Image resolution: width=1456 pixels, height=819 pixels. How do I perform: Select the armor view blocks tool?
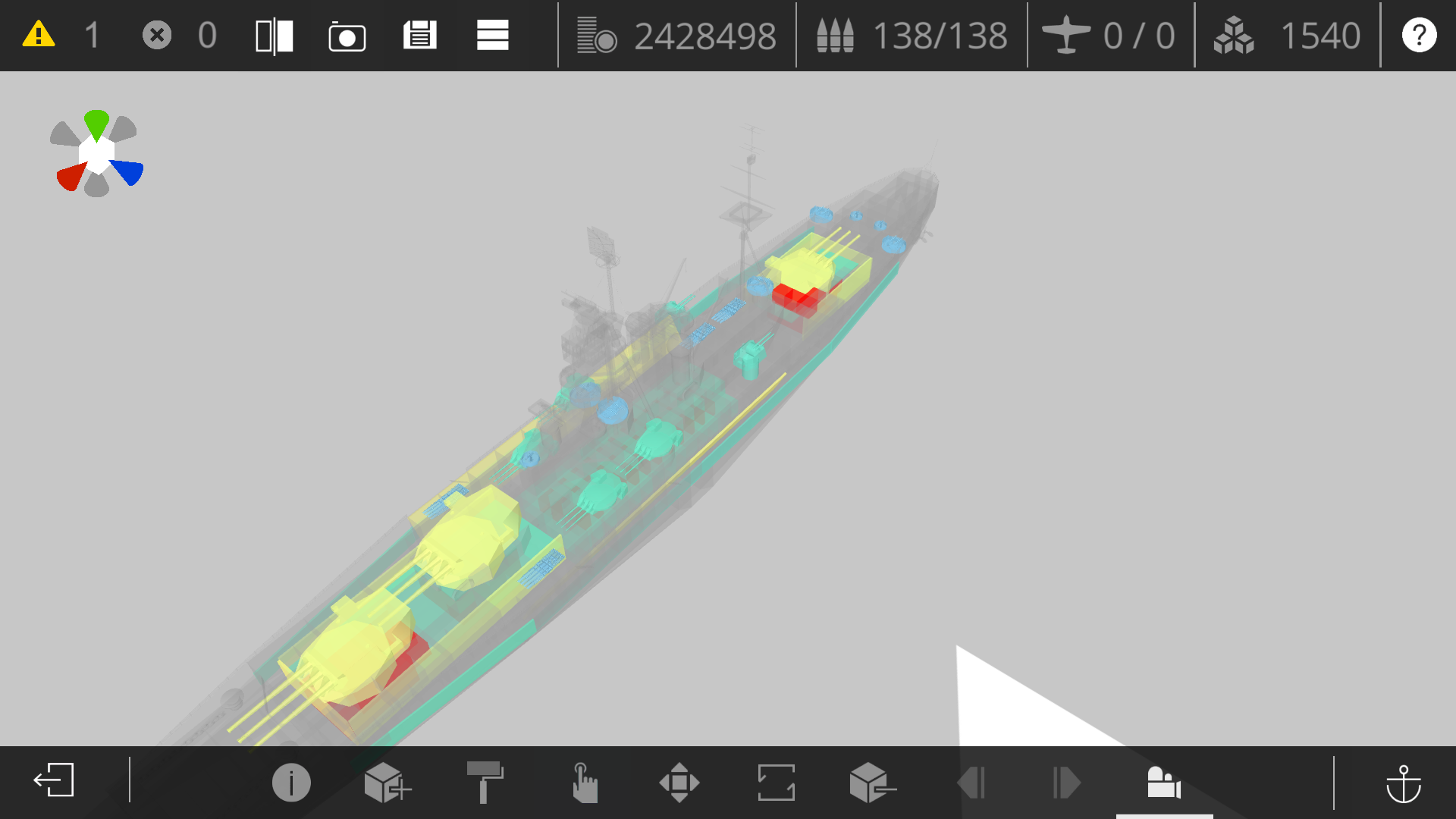1164,783
